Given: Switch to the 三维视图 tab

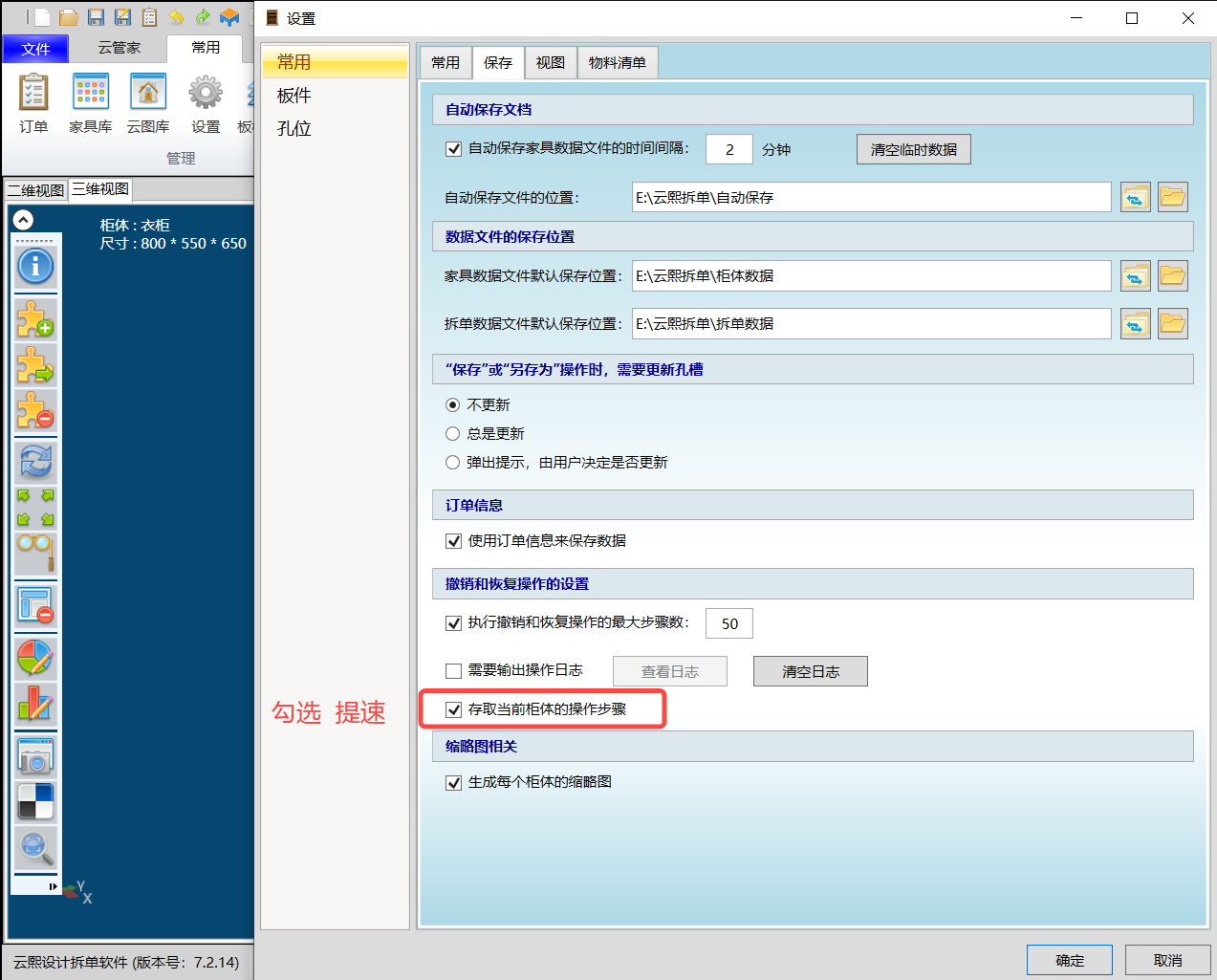Looking at the screenshot, I should pyautogui.click(x=100, y=189).
